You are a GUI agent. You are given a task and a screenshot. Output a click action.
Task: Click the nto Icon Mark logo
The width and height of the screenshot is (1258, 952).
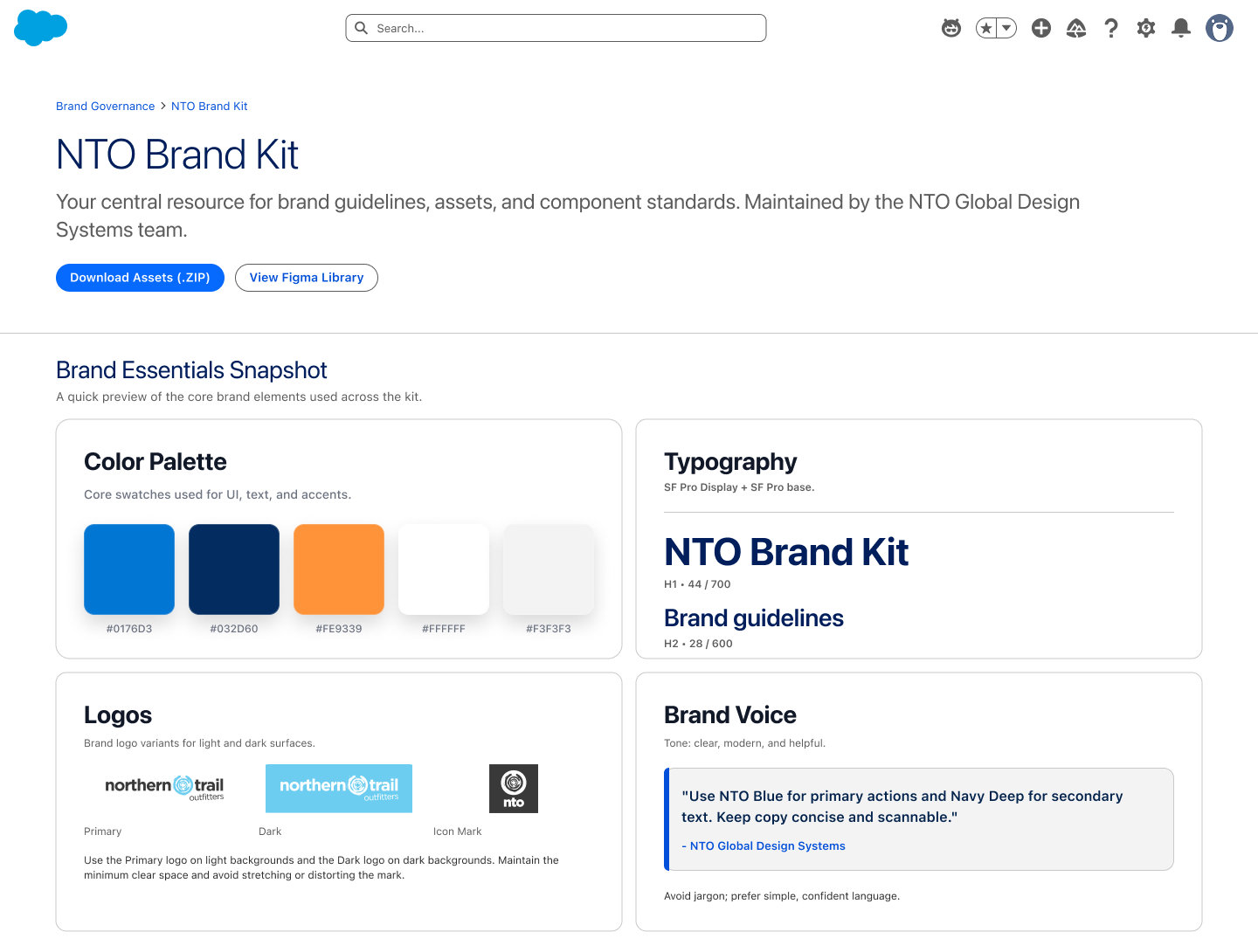pos(514,789)
